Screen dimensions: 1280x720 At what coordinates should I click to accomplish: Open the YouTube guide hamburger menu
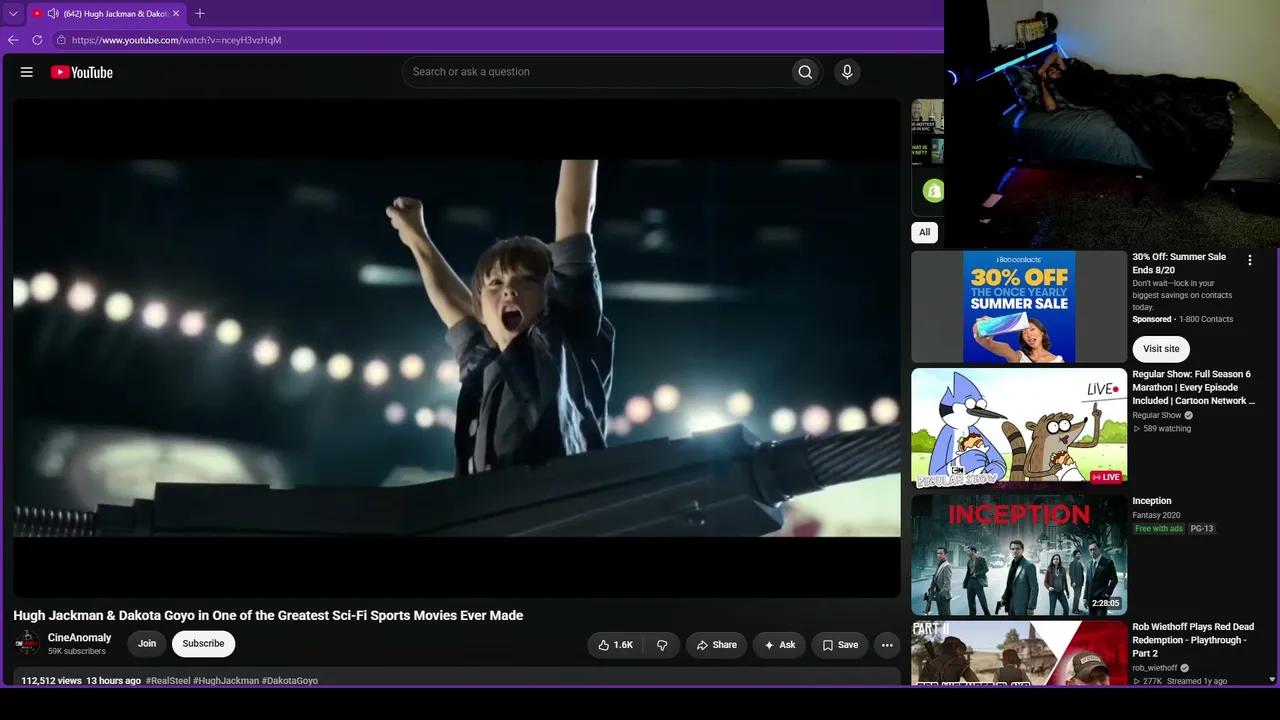(27, 72)
